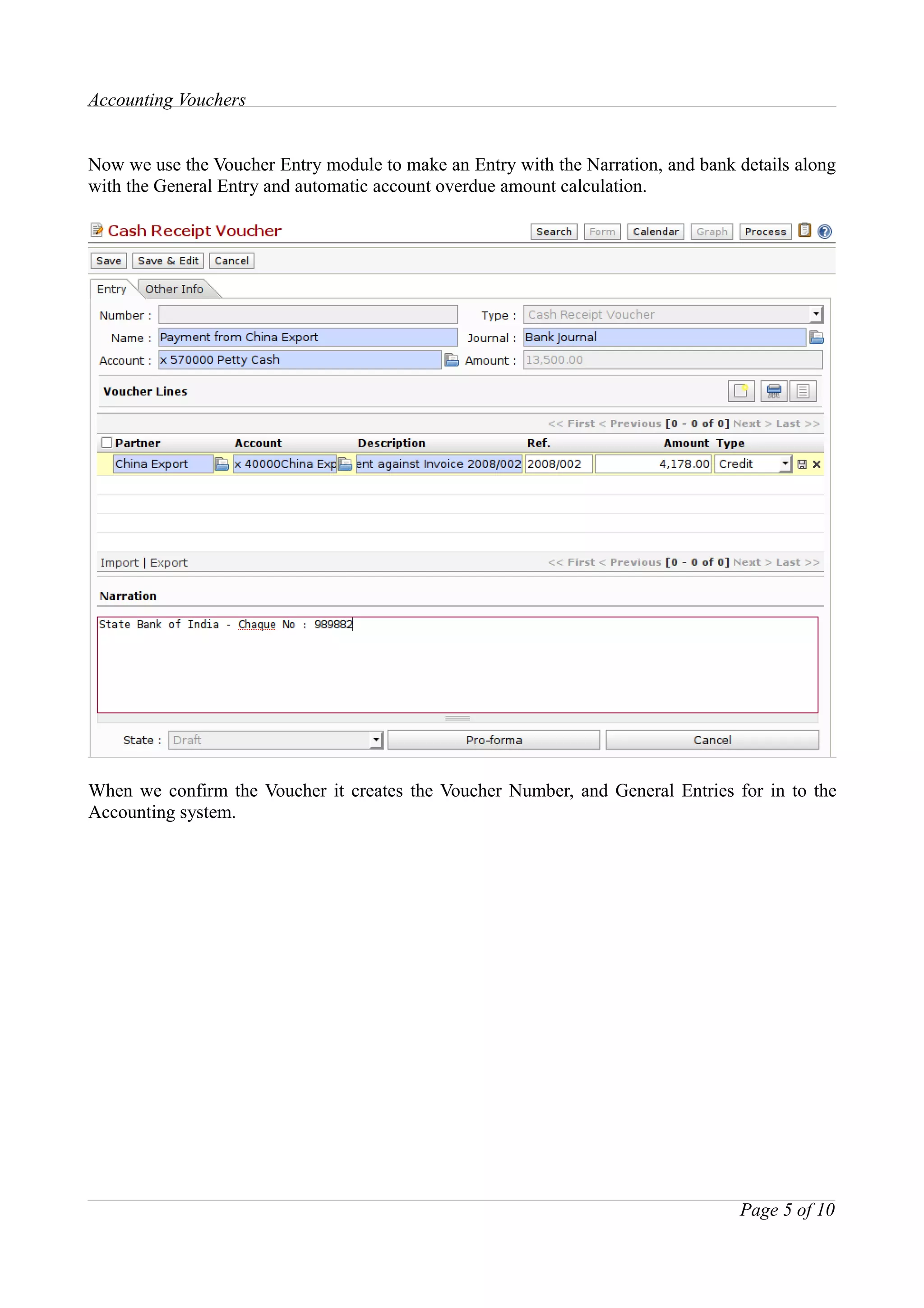Click the Type column header
Screen dimensions: 924x1308
(730, 443)
